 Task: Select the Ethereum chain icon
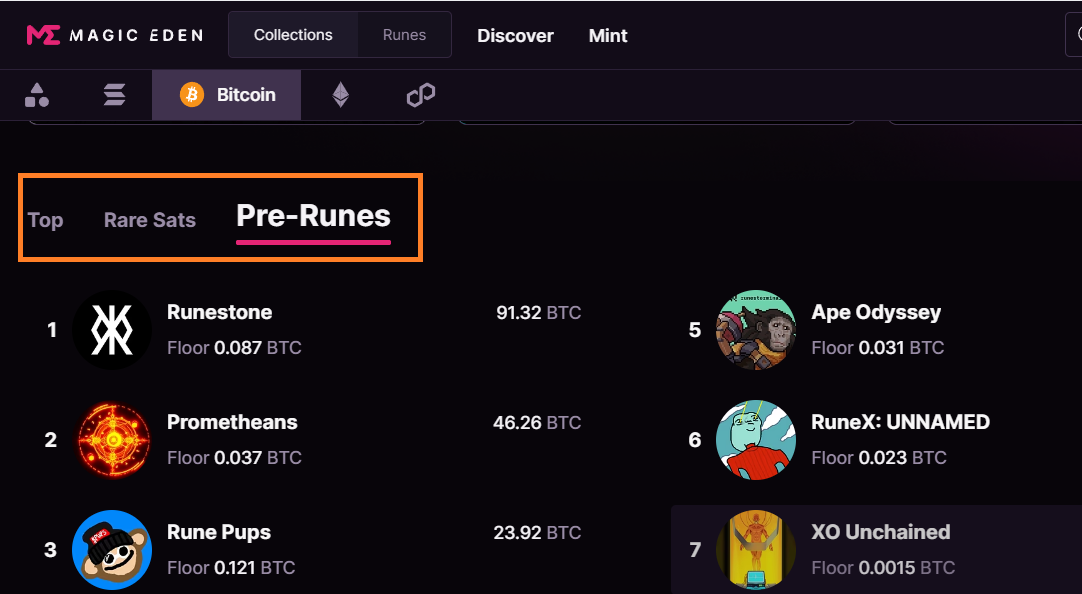(341, 95)
